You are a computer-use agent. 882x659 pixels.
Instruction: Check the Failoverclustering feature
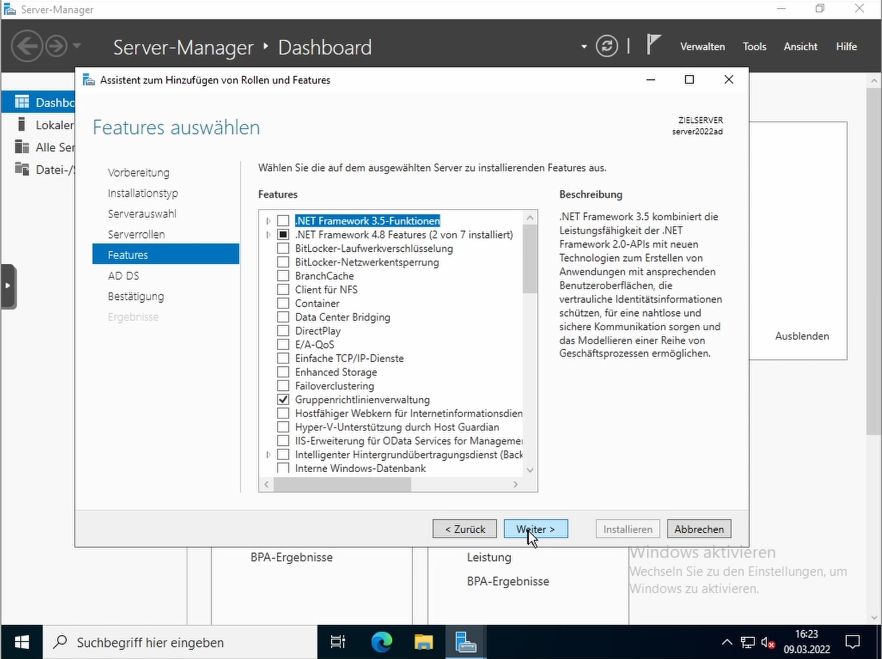(283, 386)
